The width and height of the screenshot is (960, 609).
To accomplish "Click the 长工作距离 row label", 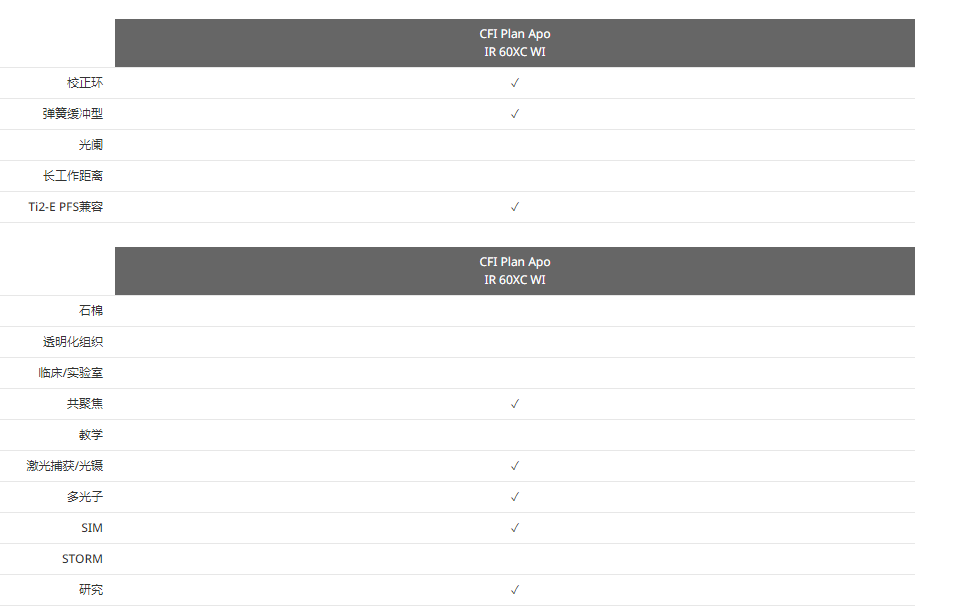I will coord(73,176).
